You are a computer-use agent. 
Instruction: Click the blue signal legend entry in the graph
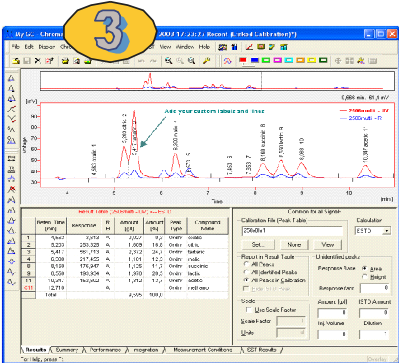[x=361, y=118]
